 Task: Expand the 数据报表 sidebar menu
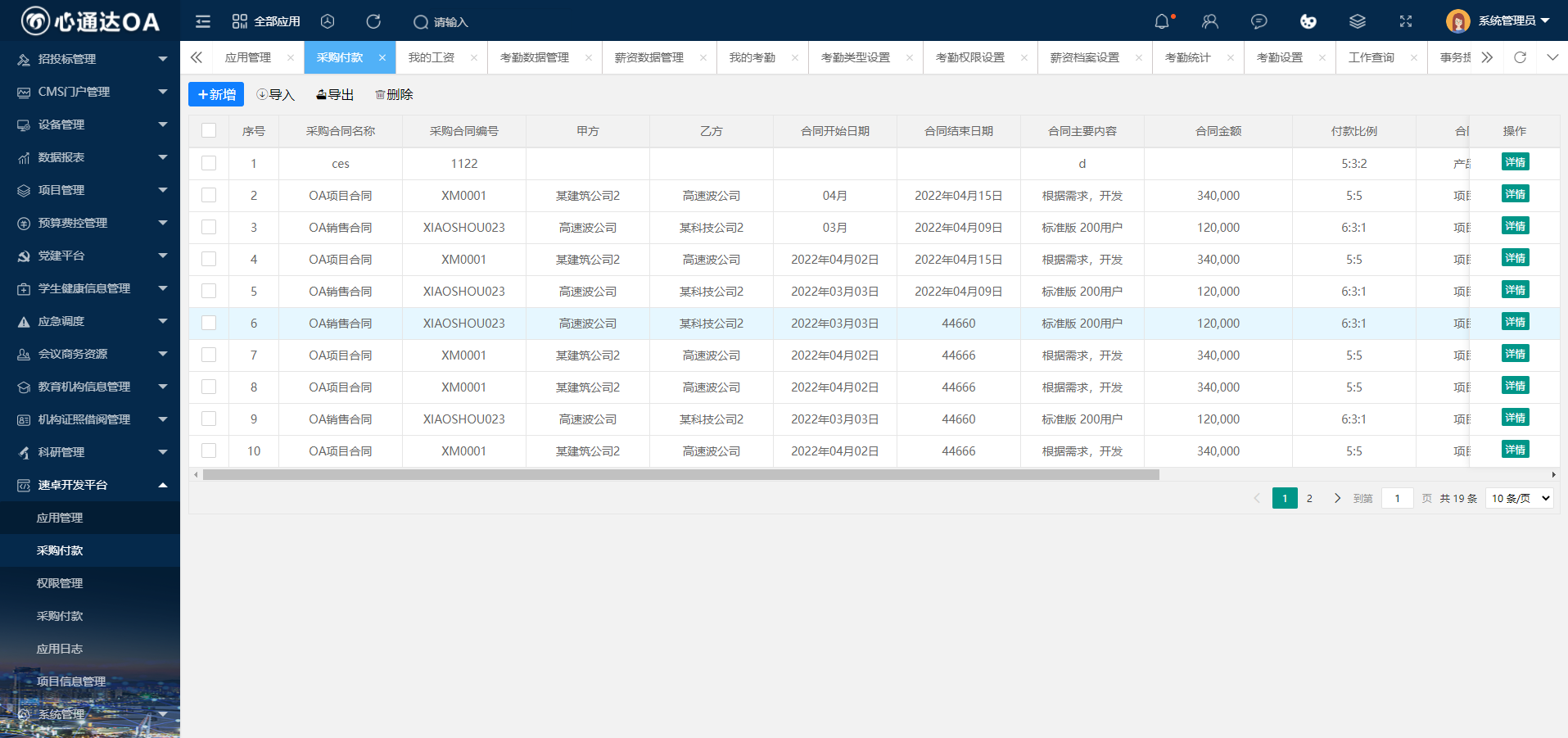point(90,157)
